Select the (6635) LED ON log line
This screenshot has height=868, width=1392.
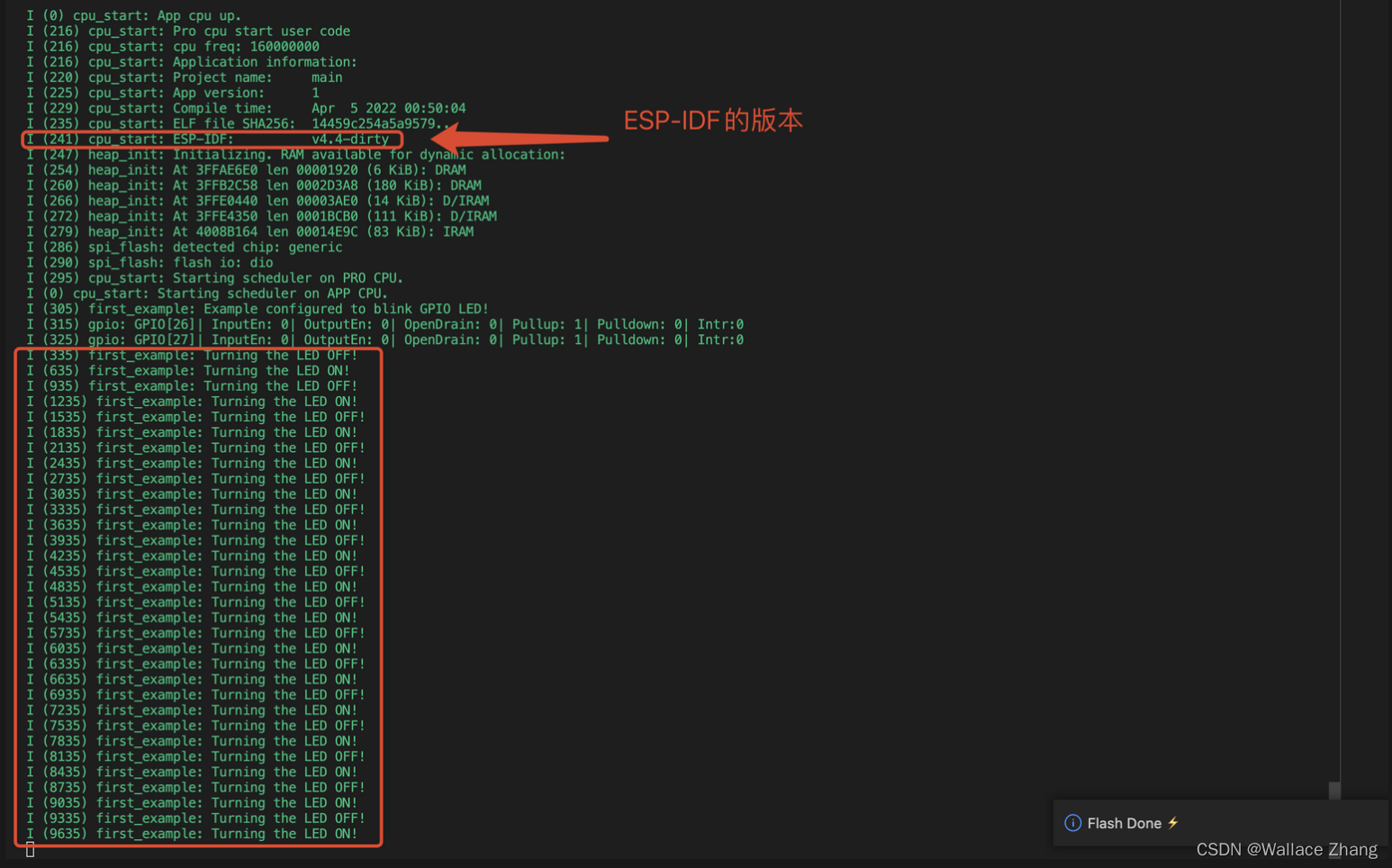click(192, 679)
